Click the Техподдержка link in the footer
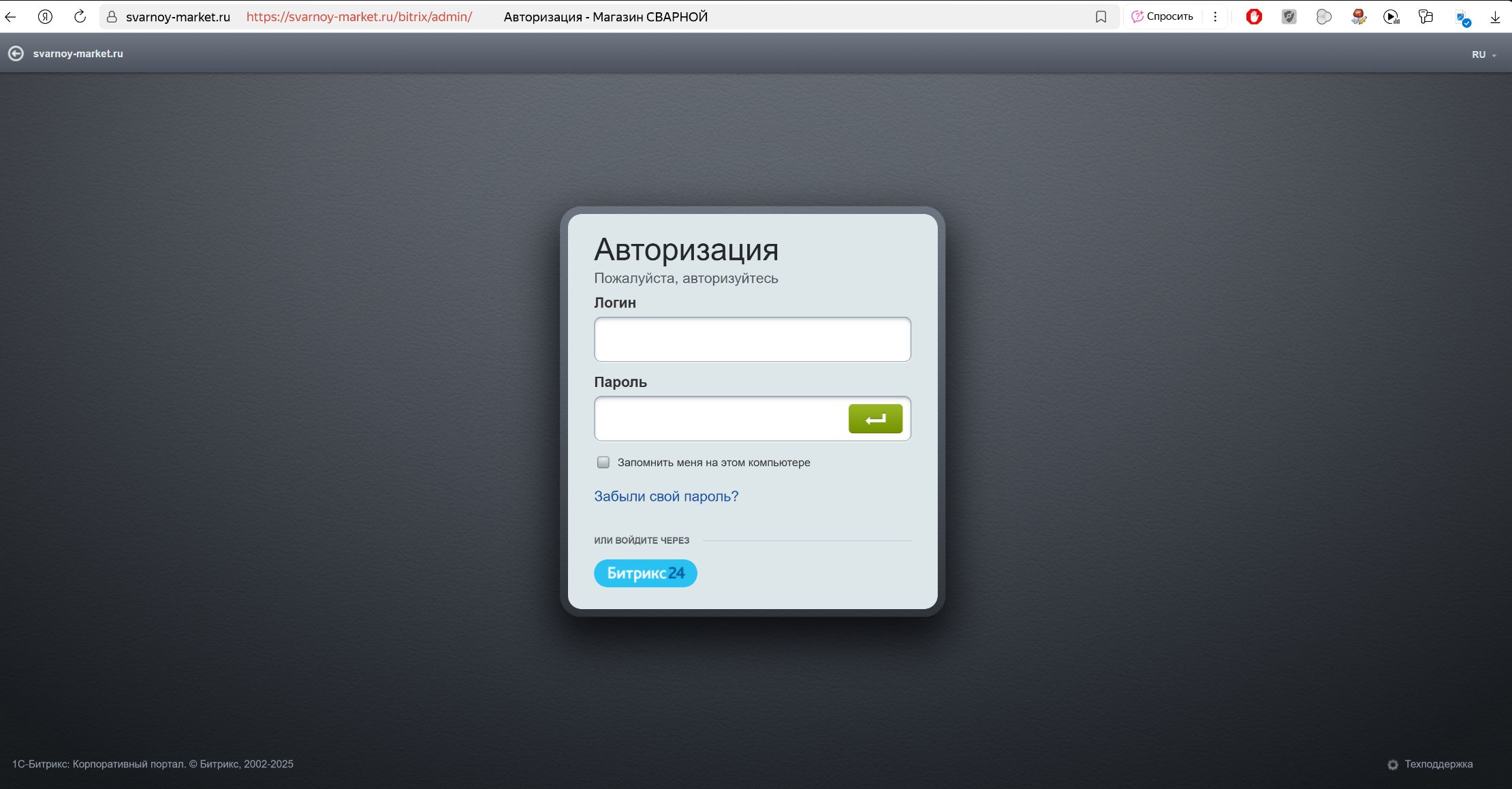Screen dimensions: 1512x789 coord(1438,764)
